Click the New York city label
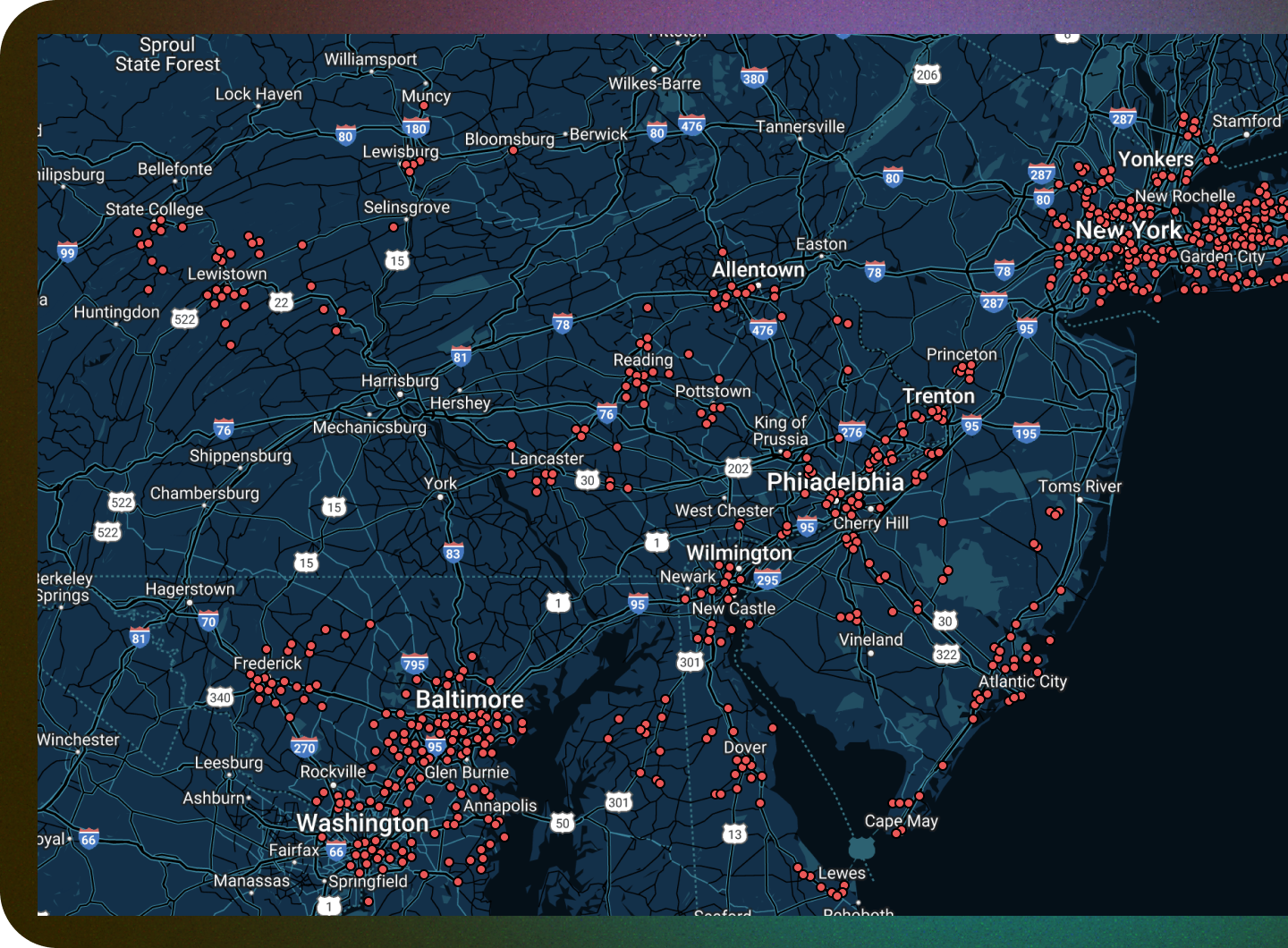Viewport: 1288px width, 948px height. [x=1129, y=231]
